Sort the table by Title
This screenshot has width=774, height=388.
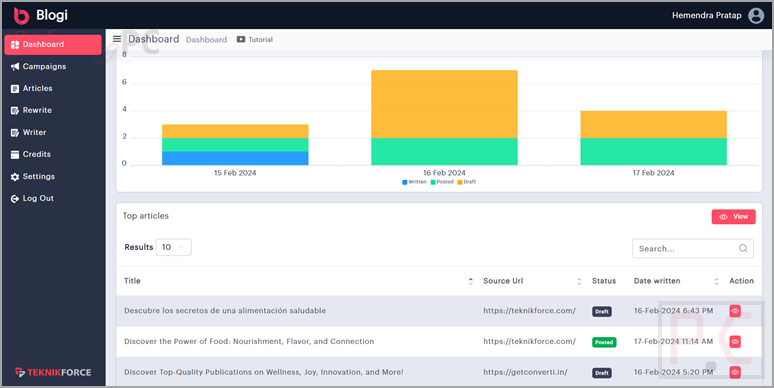click(x=470, y=281)
